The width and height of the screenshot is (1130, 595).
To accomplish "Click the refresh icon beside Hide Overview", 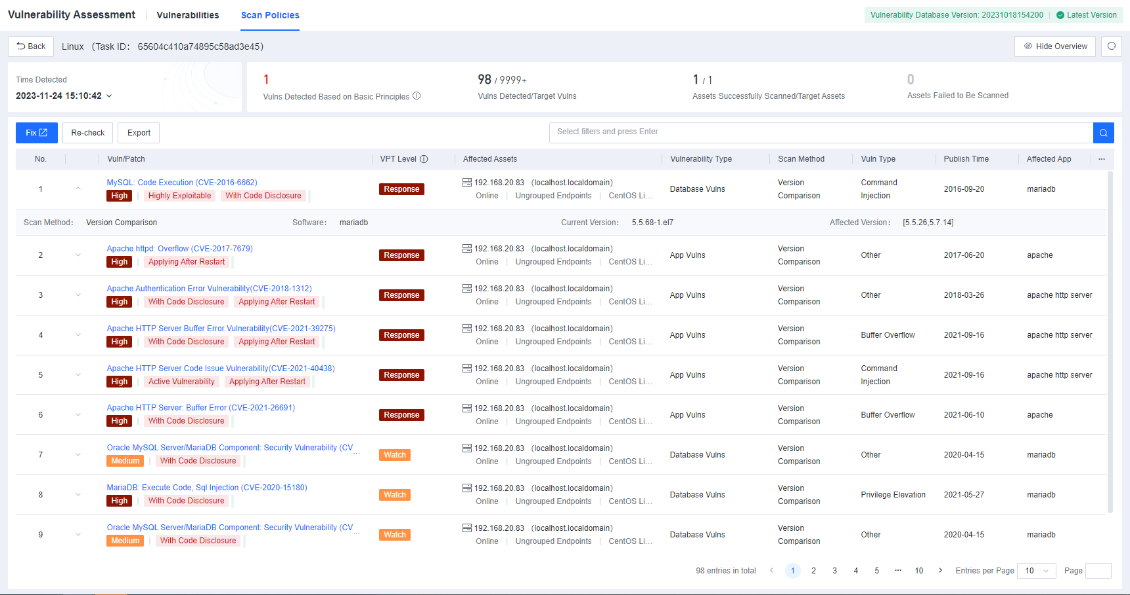I will (x=1111, y=46).
